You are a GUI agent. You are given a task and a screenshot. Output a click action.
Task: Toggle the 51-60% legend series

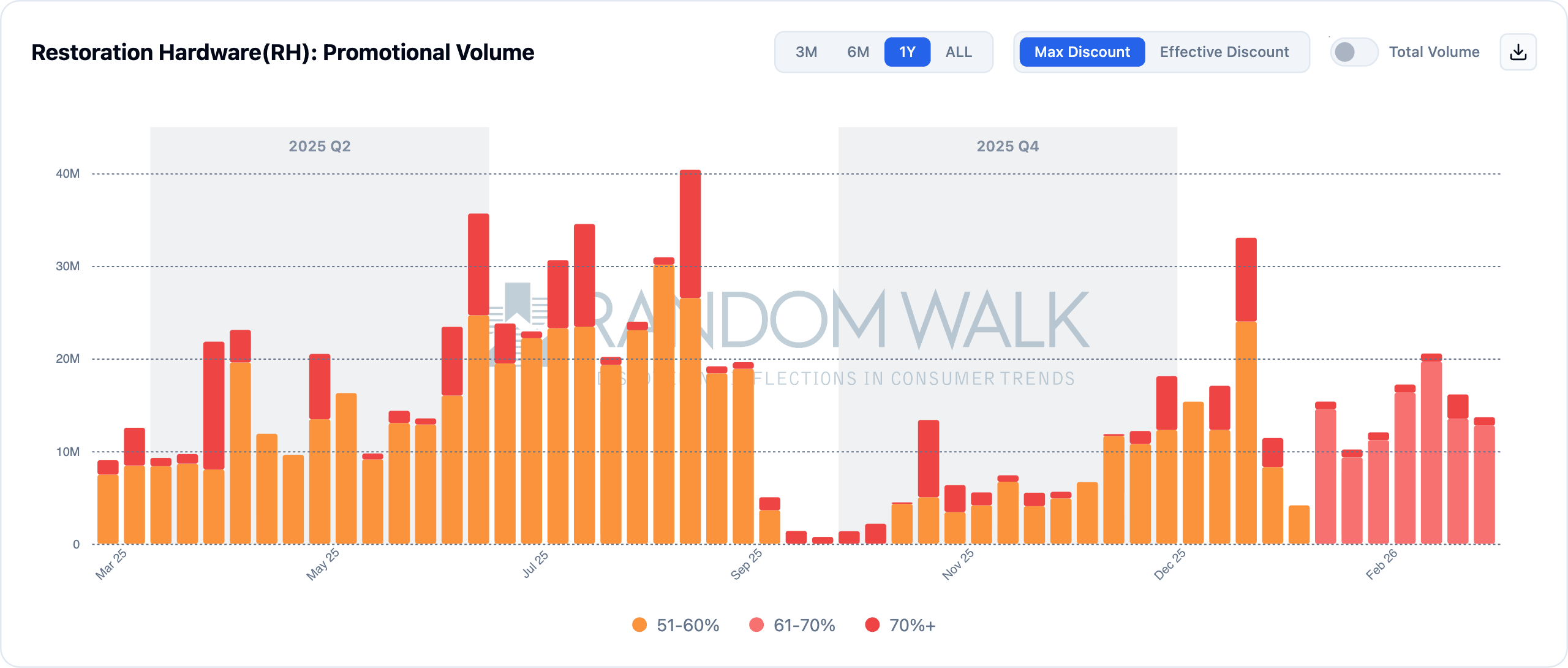point(687,625)
